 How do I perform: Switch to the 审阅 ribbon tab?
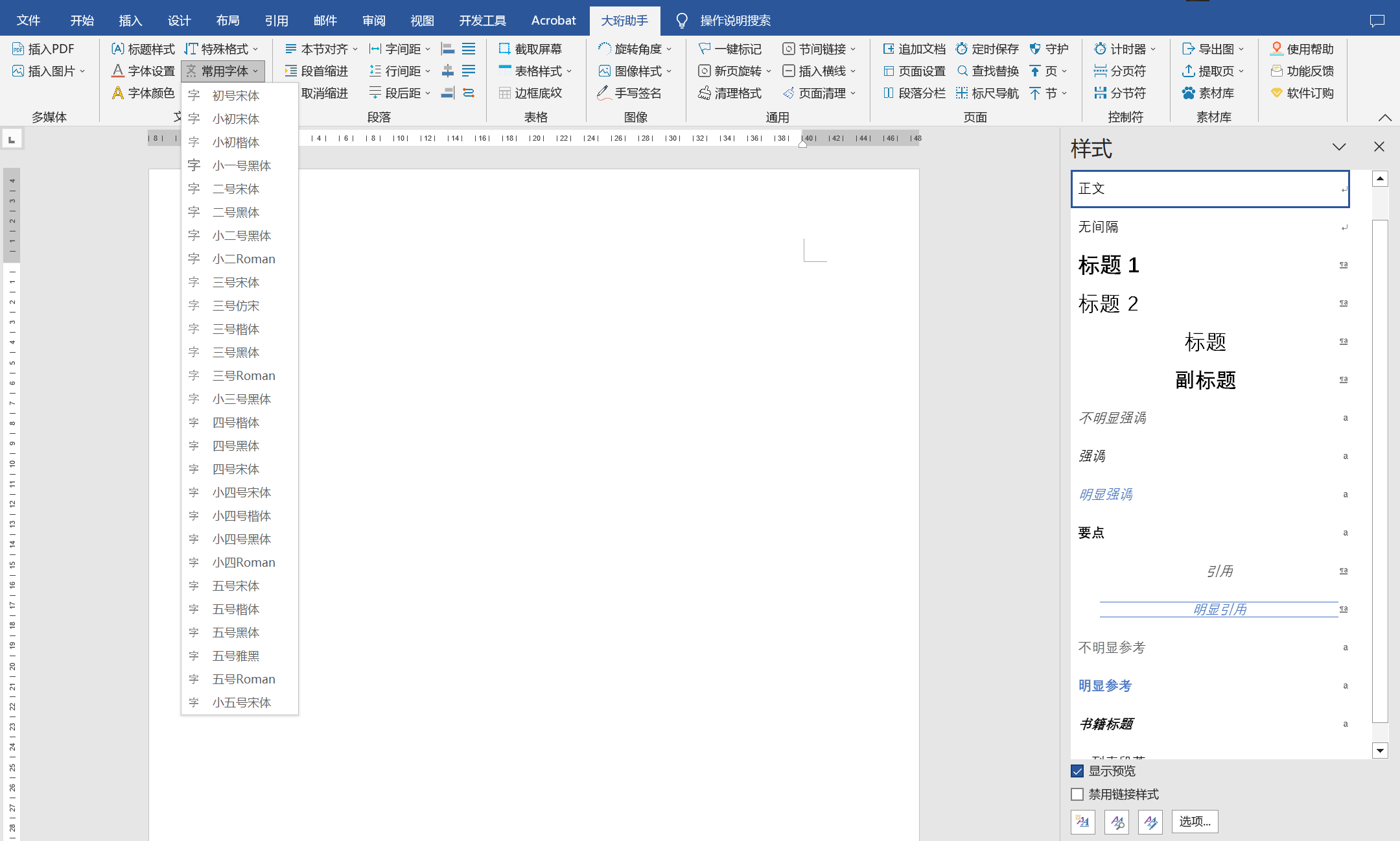(373, 20)
